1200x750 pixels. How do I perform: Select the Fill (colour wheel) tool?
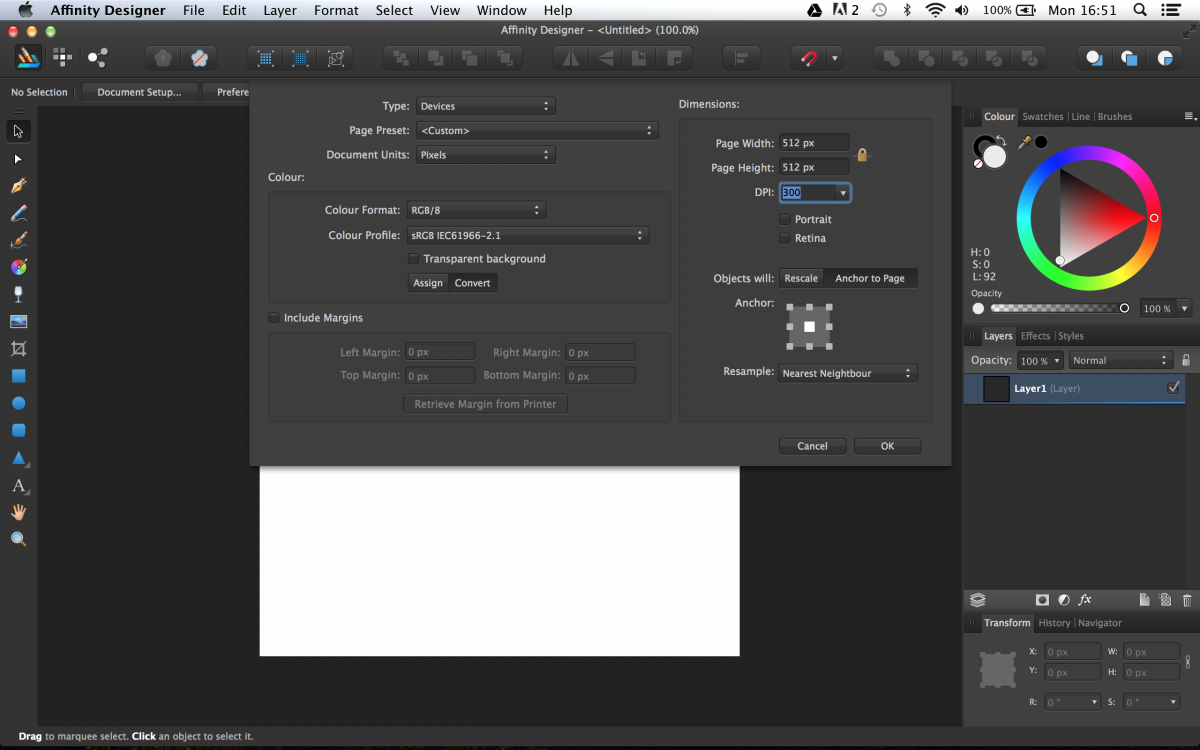pyautogui.click(x=18, y=267)
